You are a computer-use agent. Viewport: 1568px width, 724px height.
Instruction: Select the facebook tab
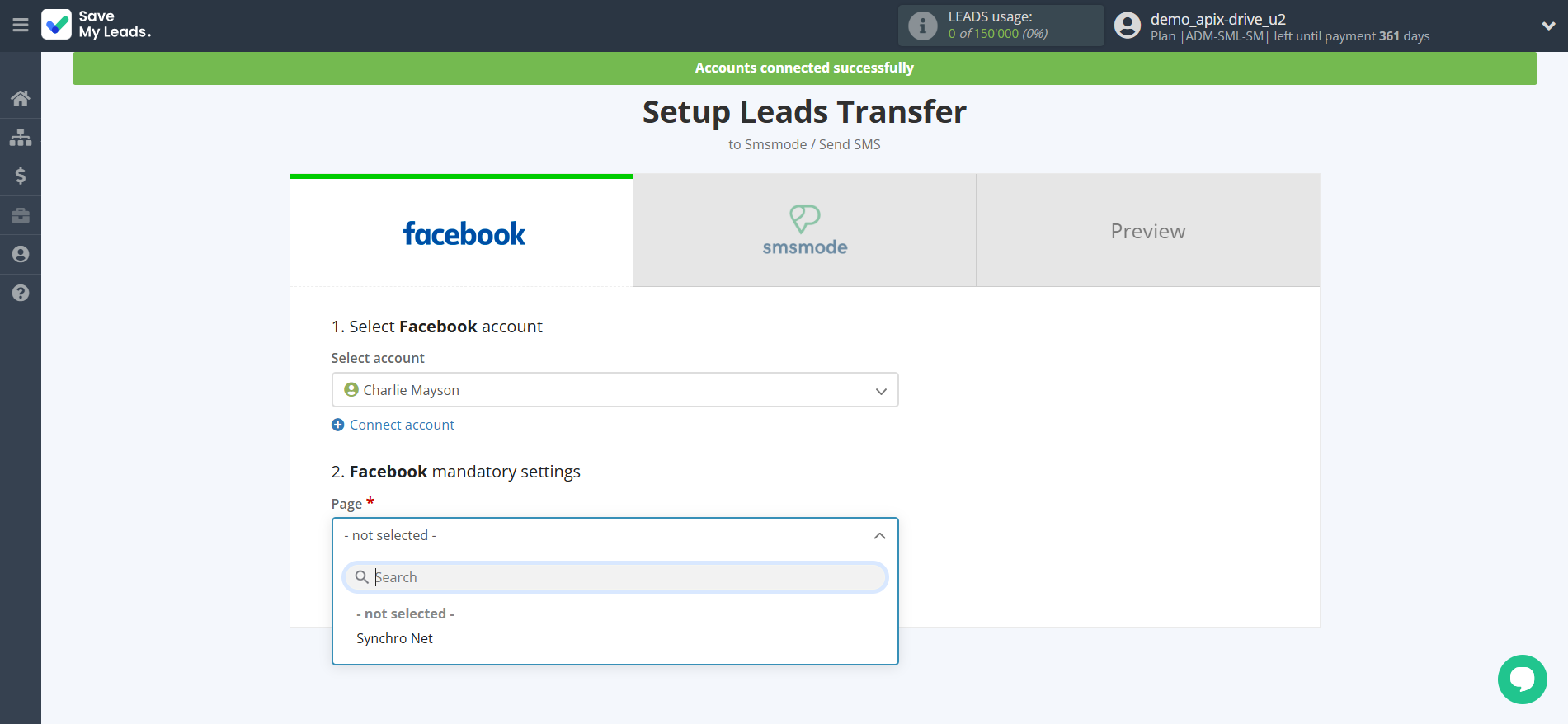(x=462, y=233)
